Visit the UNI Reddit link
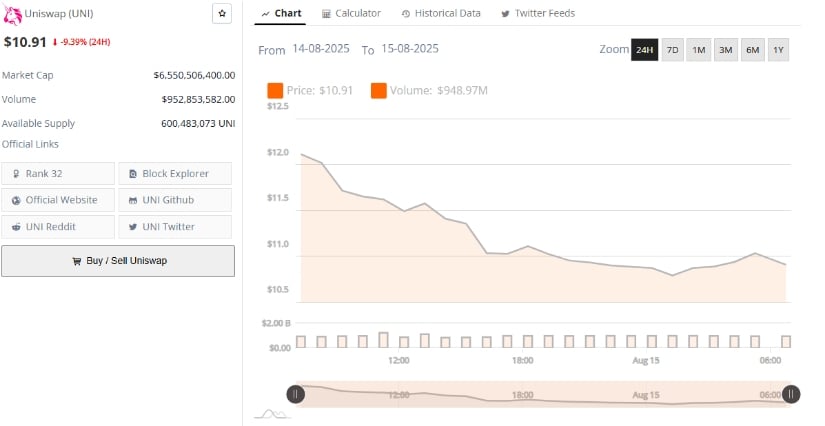Screen dimensions: 825x426 click(58, 227)
